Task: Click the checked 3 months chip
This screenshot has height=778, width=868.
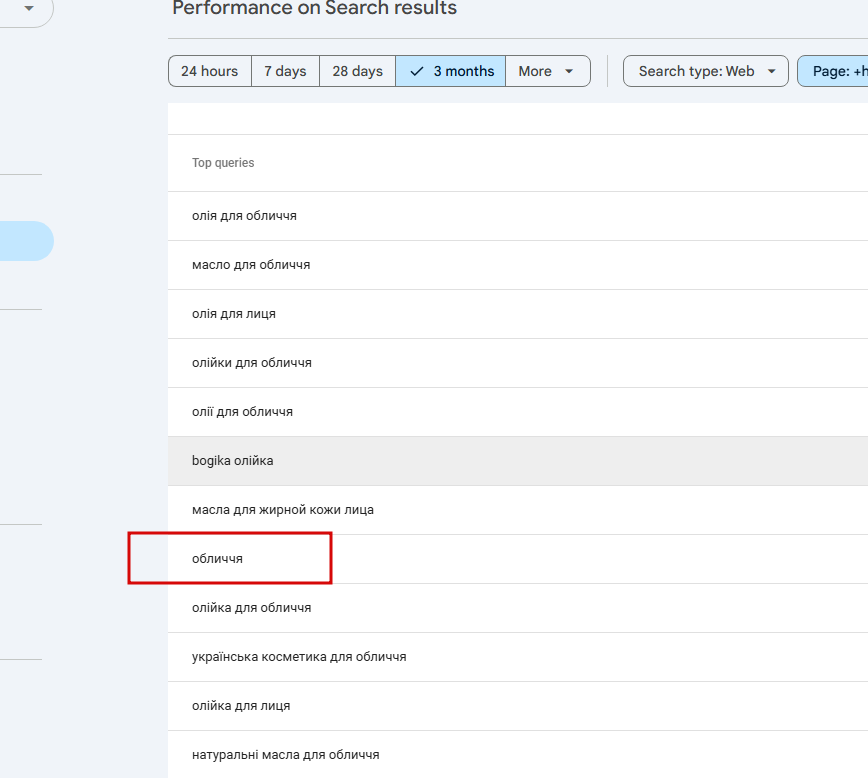Action: (x=451, y=71)
